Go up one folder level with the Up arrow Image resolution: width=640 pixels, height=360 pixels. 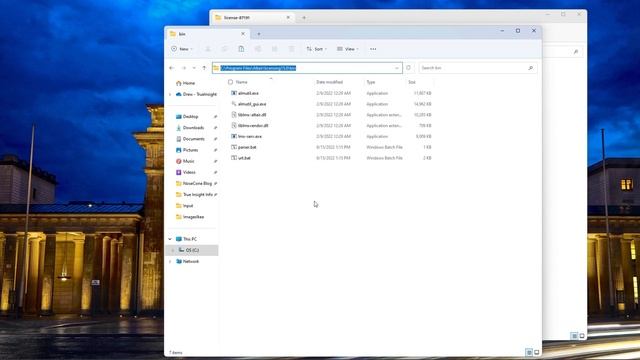point(204,68)
